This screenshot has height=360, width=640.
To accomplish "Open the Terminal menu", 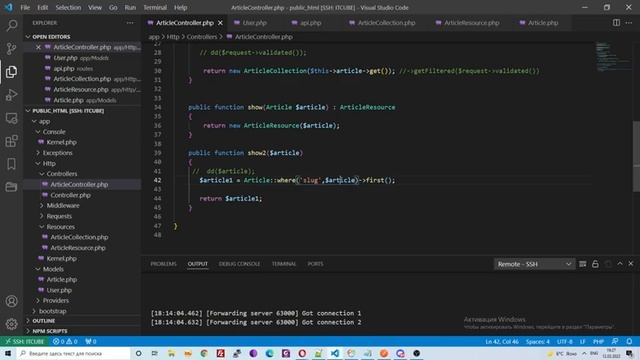I will pos(155,7).
